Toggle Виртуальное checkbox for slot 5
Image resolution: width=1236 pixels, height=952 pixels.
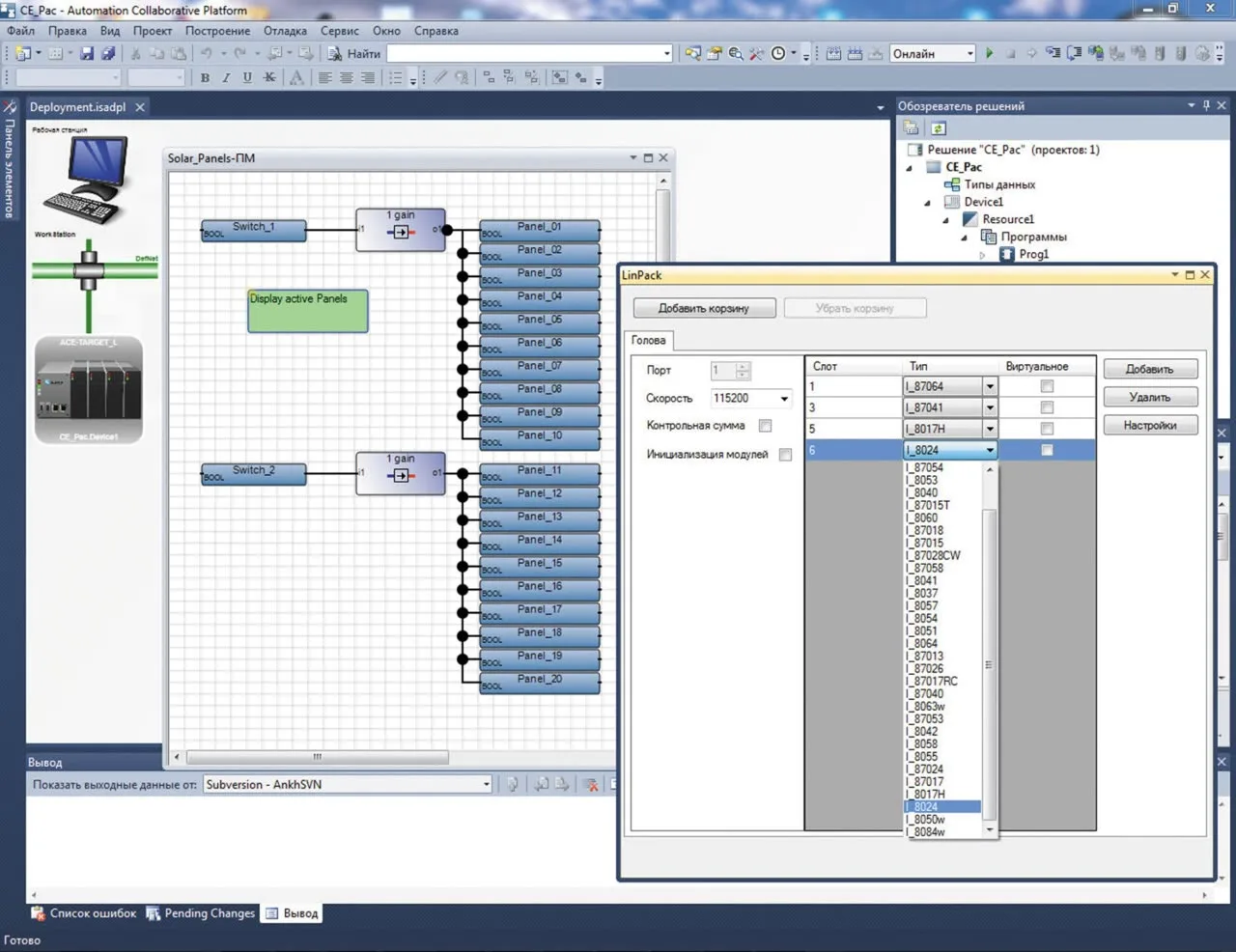click(1047, 429)
